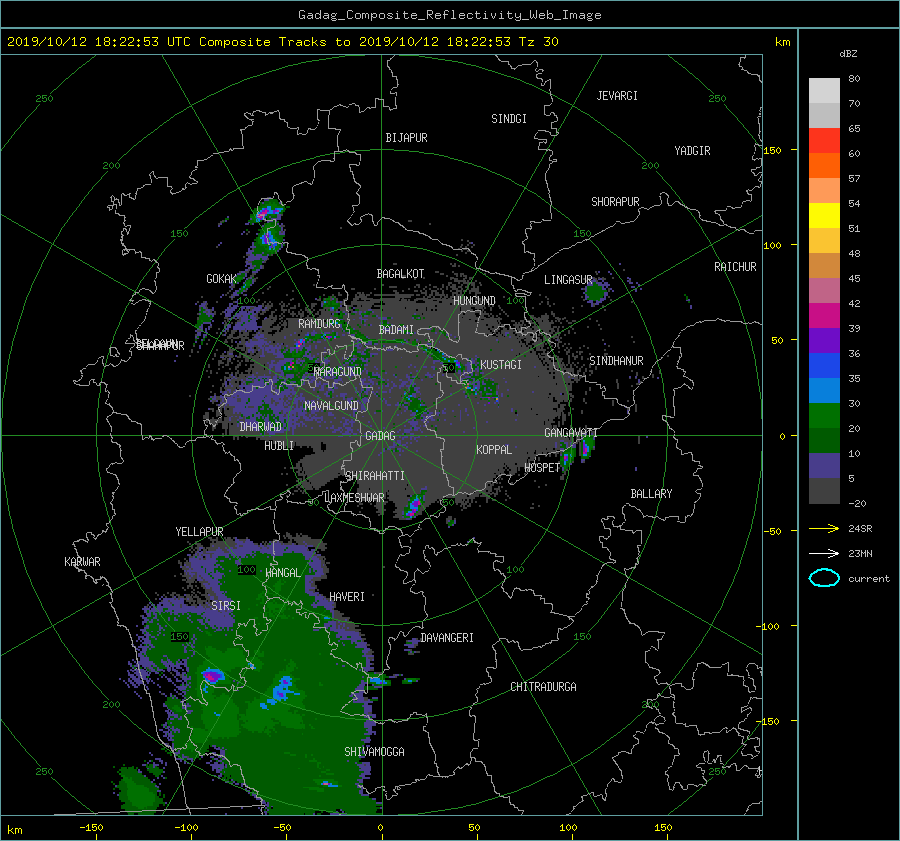Click the GOKAK city label
Screen dimensions: 900x841
tap(222, 279)
